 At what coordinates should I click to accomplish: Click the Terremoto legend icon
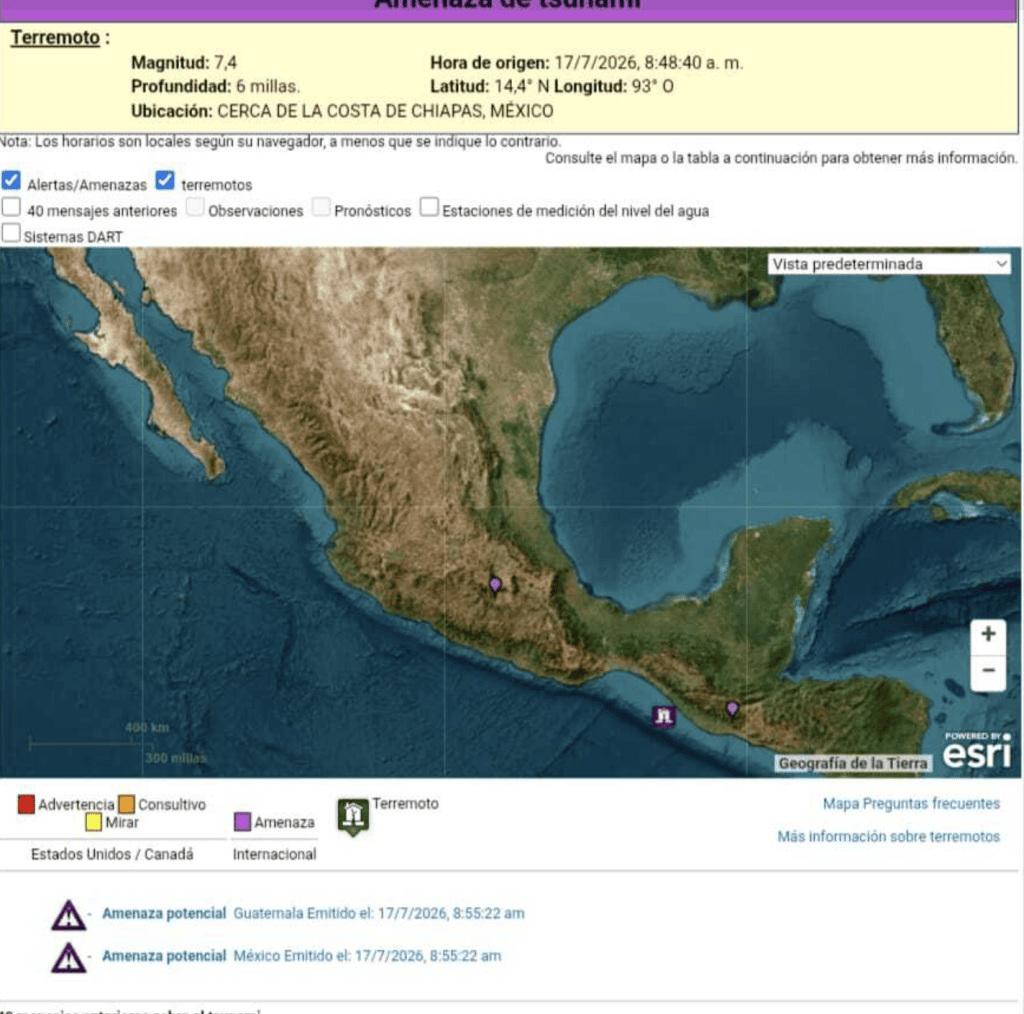pyautogui.click(x=353, y=817)
